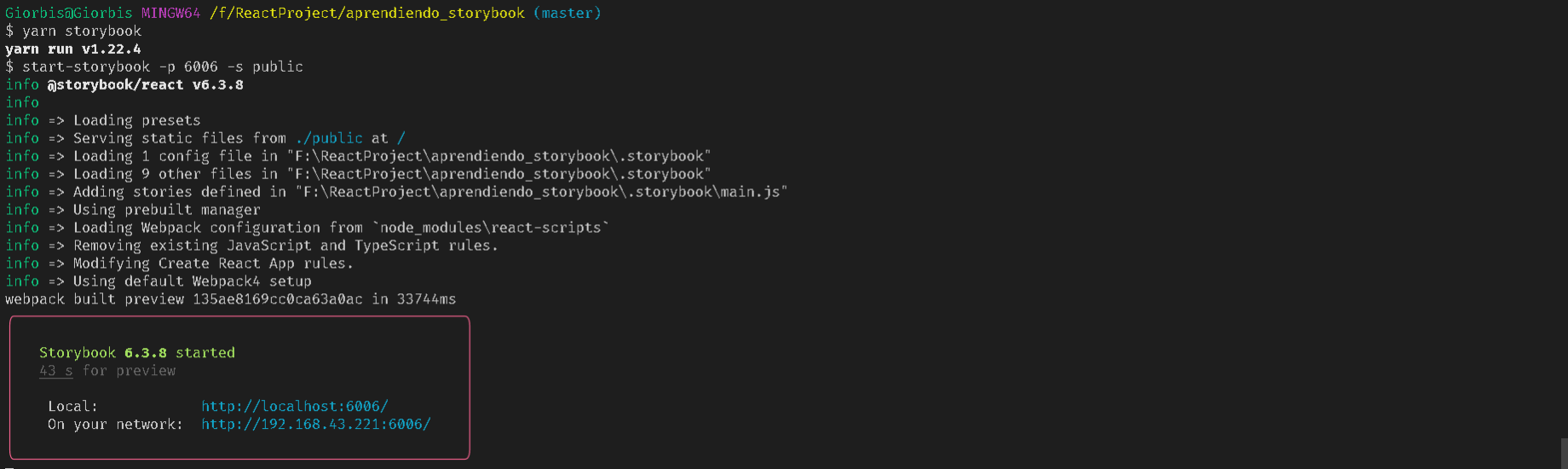Screen dimensions: 1568x469
Task: Click the terminal vertical scrollbar thumb
Action: click(1564, 453)
